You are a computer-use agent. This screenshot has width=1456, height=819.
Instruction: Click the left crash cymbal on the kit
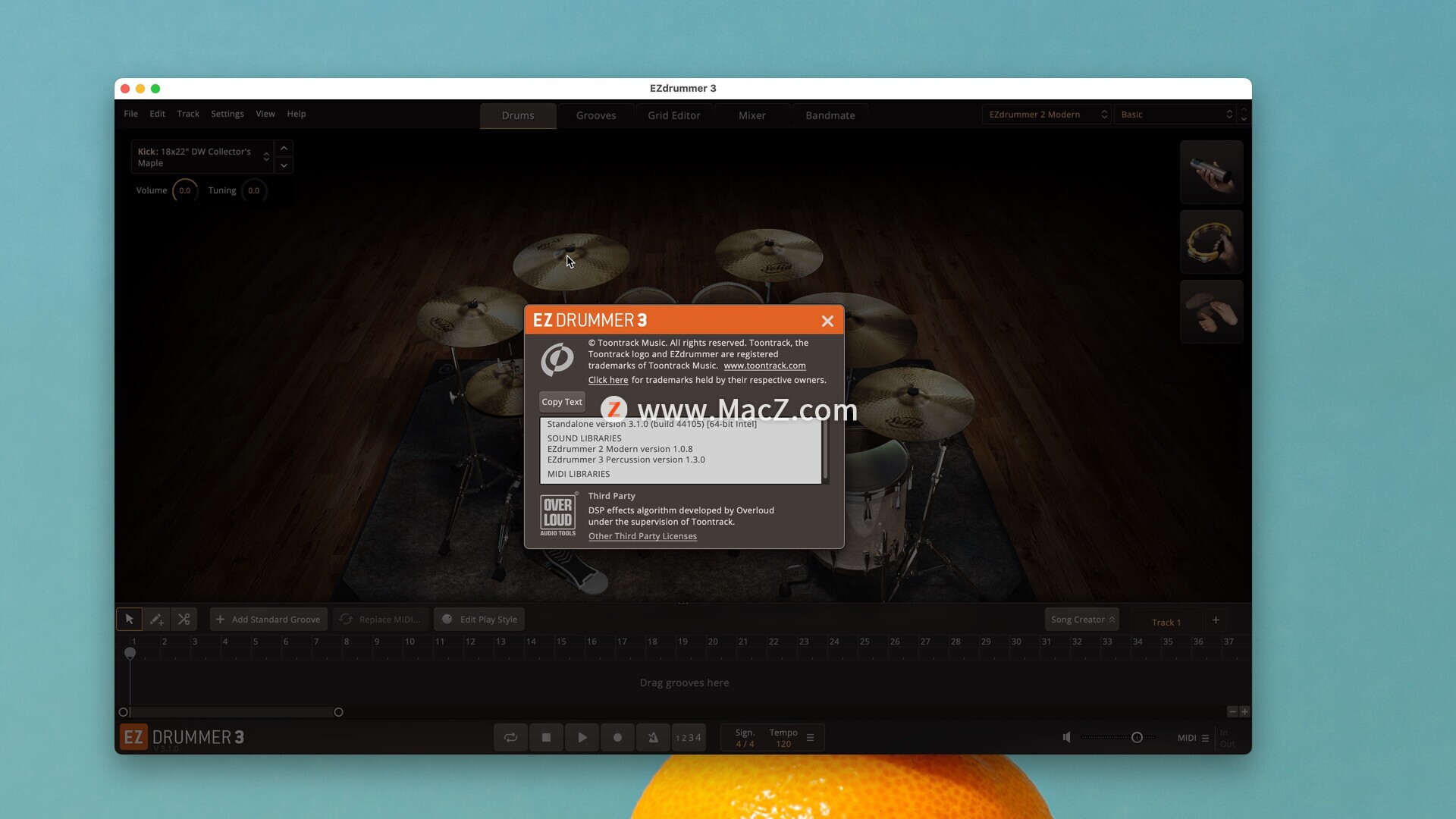[x=570, y=262]
